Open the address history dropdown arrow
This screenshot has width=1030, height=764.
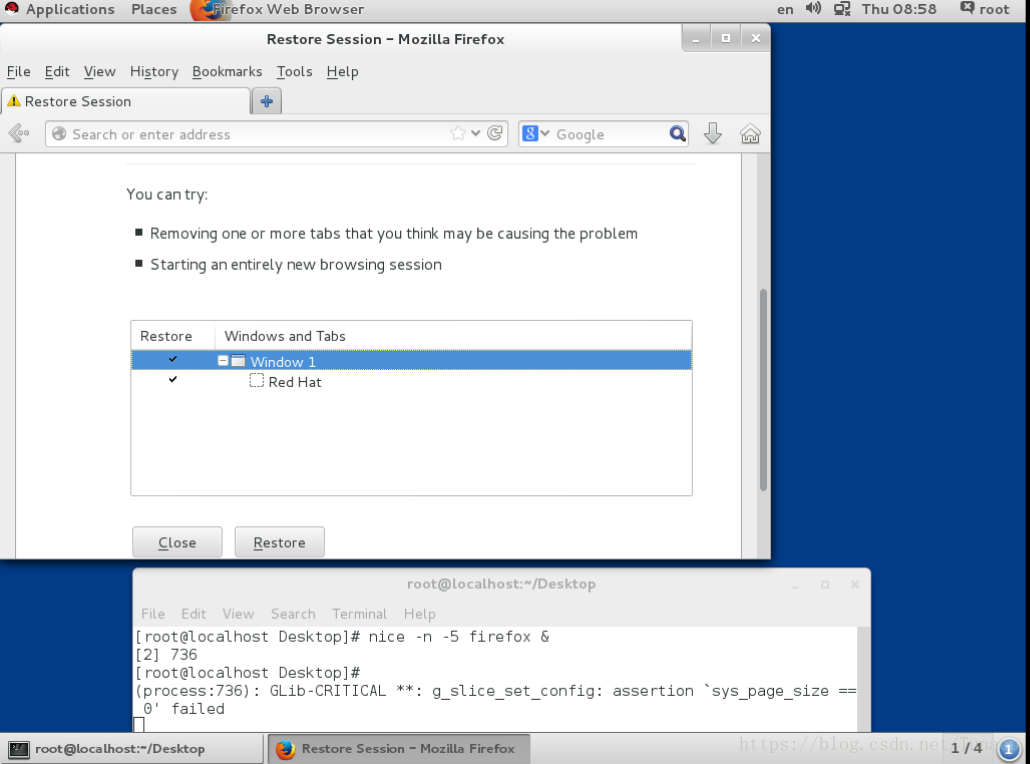point(476,133)
